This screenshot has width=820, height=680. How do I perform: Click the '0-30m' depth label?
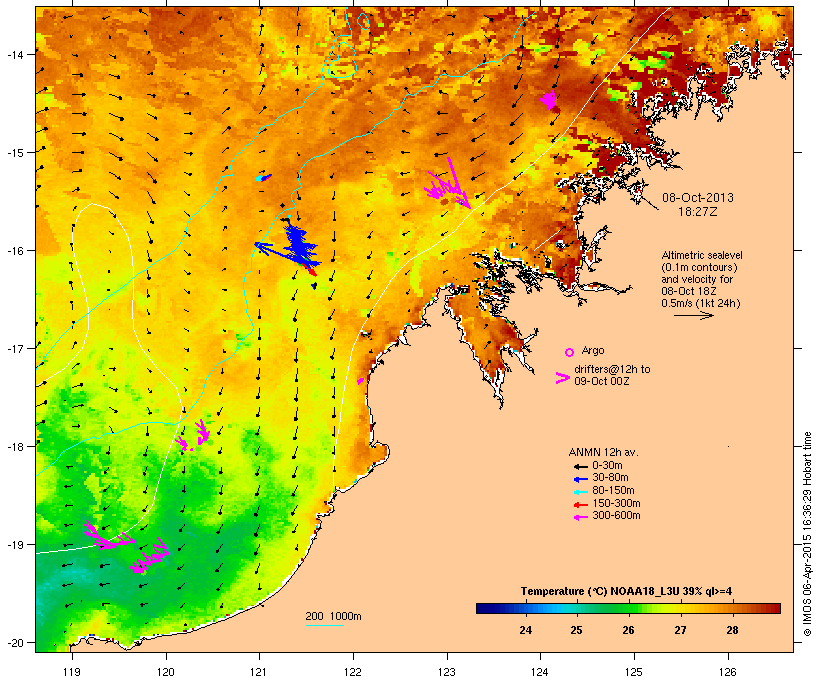[607, 466]
